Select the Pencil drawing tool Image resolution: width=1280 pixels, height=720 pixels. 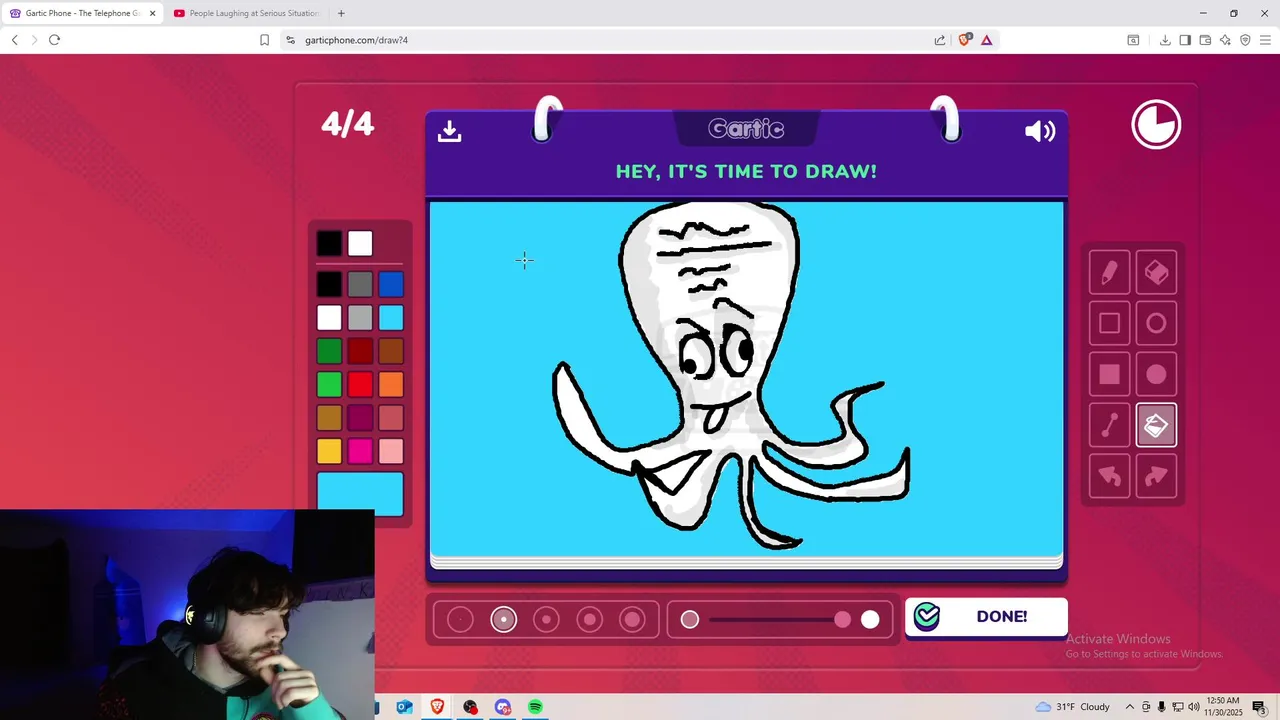tap(1109, 273)
